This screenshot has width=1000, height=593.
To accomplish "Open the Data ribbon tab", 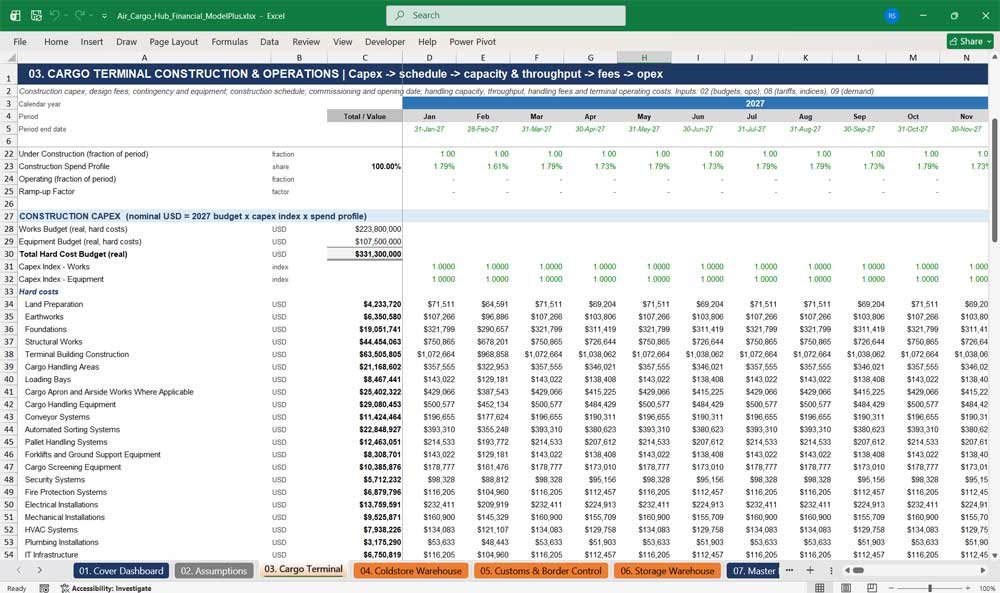I will tap(269, 41).
